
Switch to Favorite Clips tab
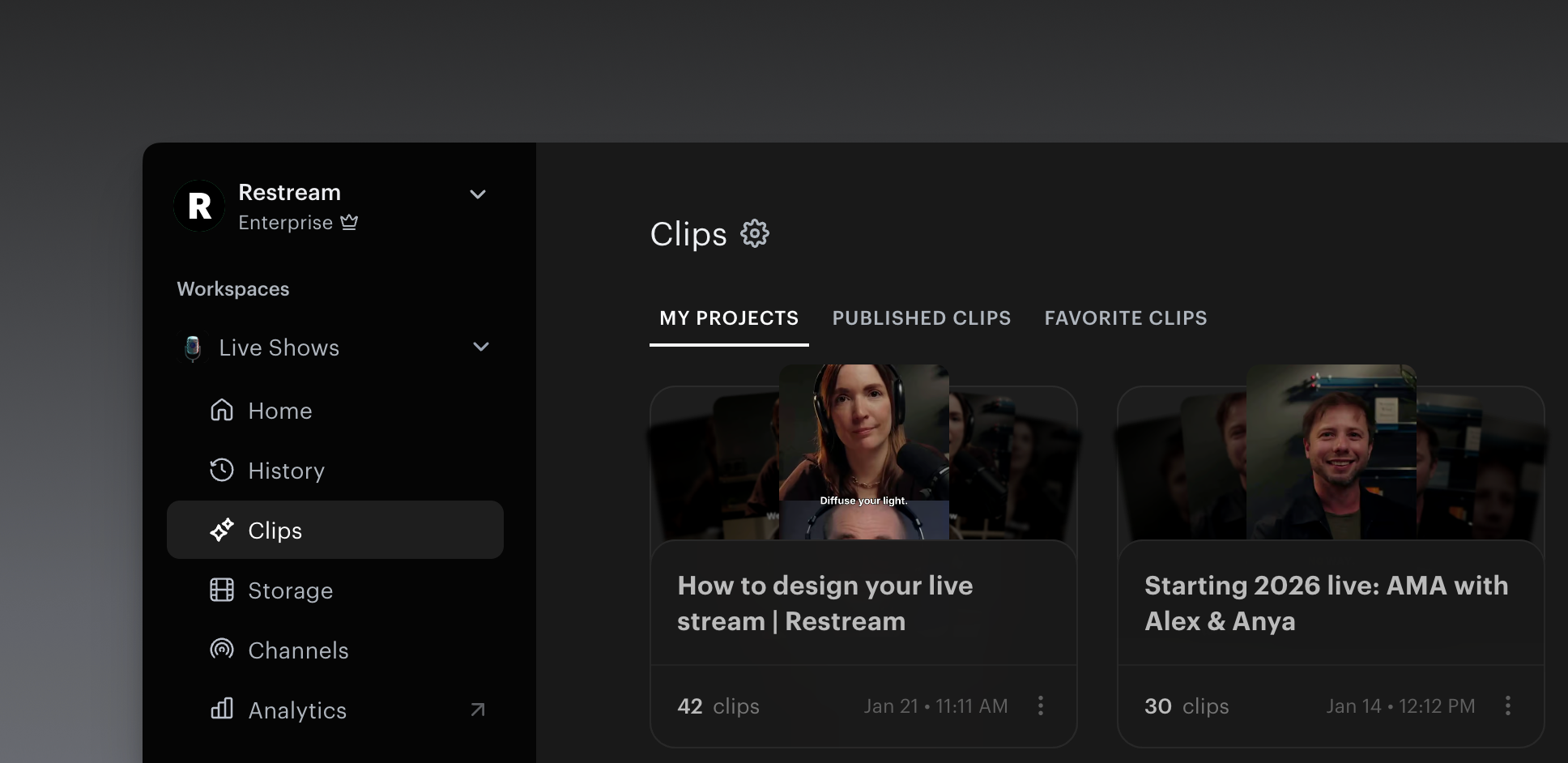(1126, 318)
